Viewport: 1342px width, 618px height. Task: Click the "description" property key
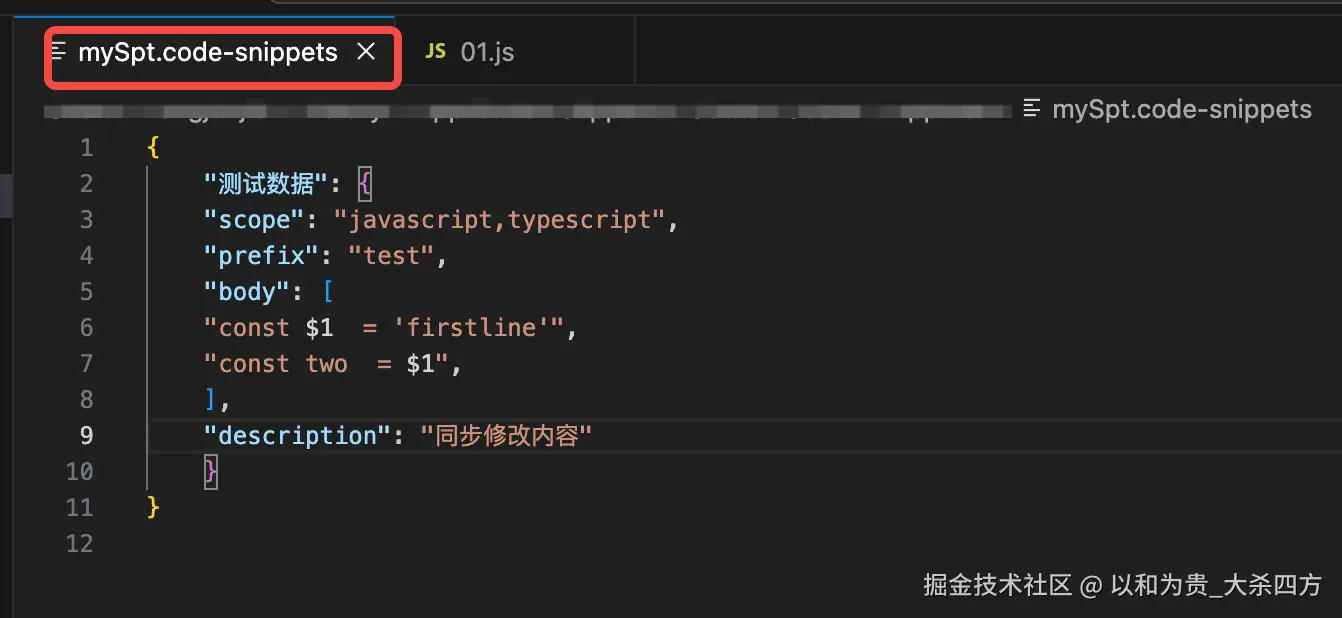coord(297,436)
